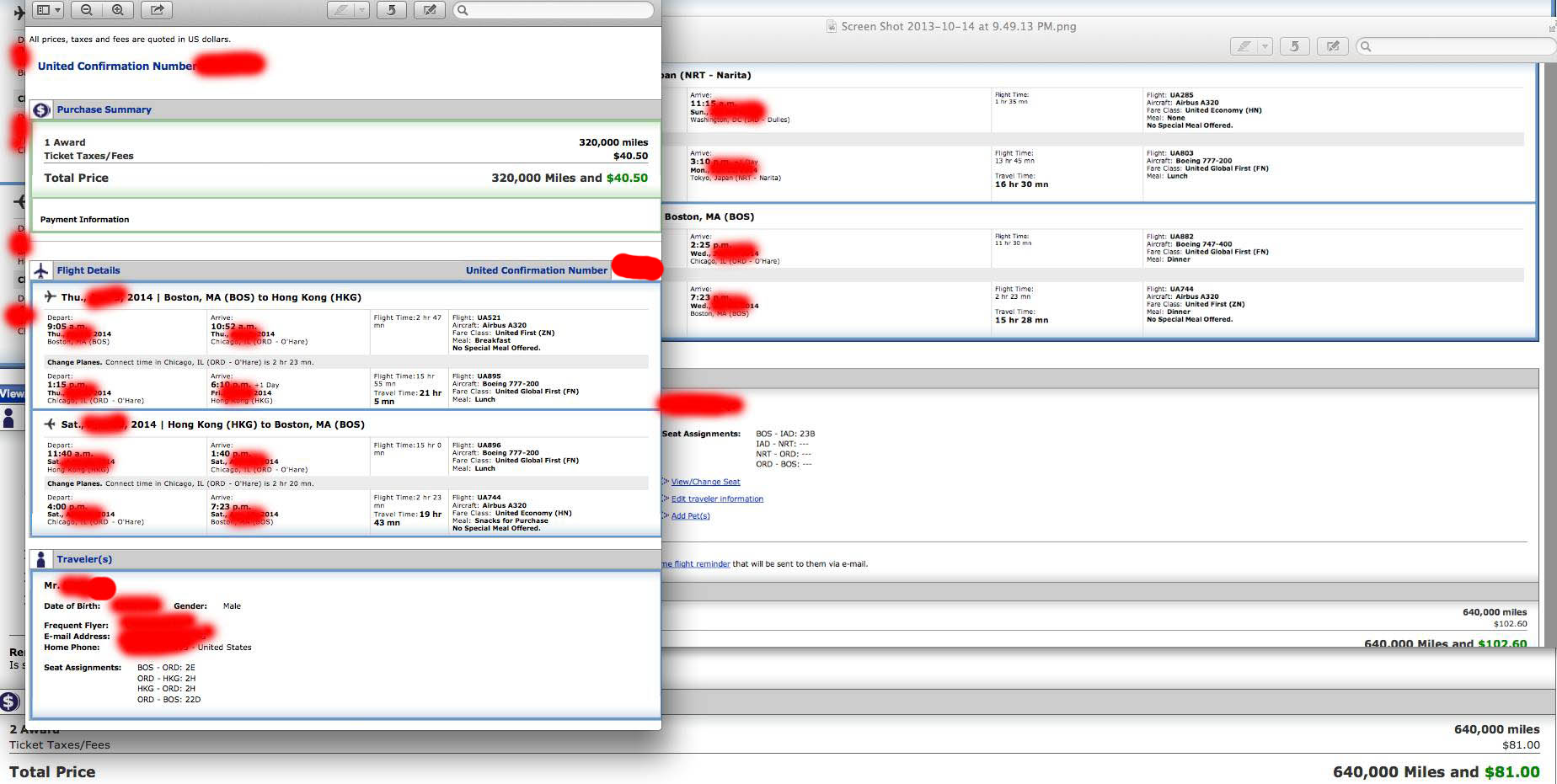Click the Date of Birth label

pyautogui.click(x=72, y=606)
